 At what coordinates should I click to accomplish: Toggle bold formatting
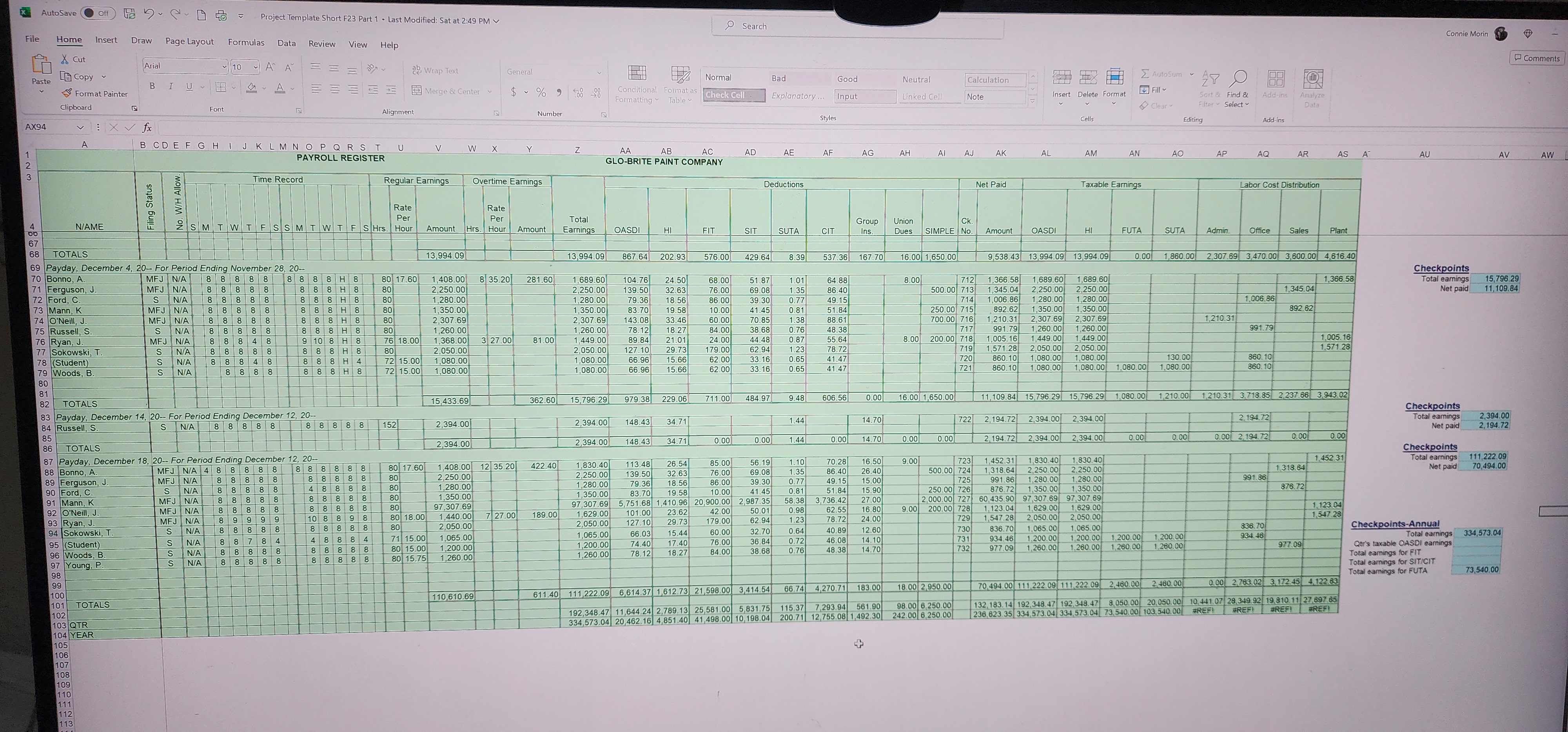tap(152, 86)
